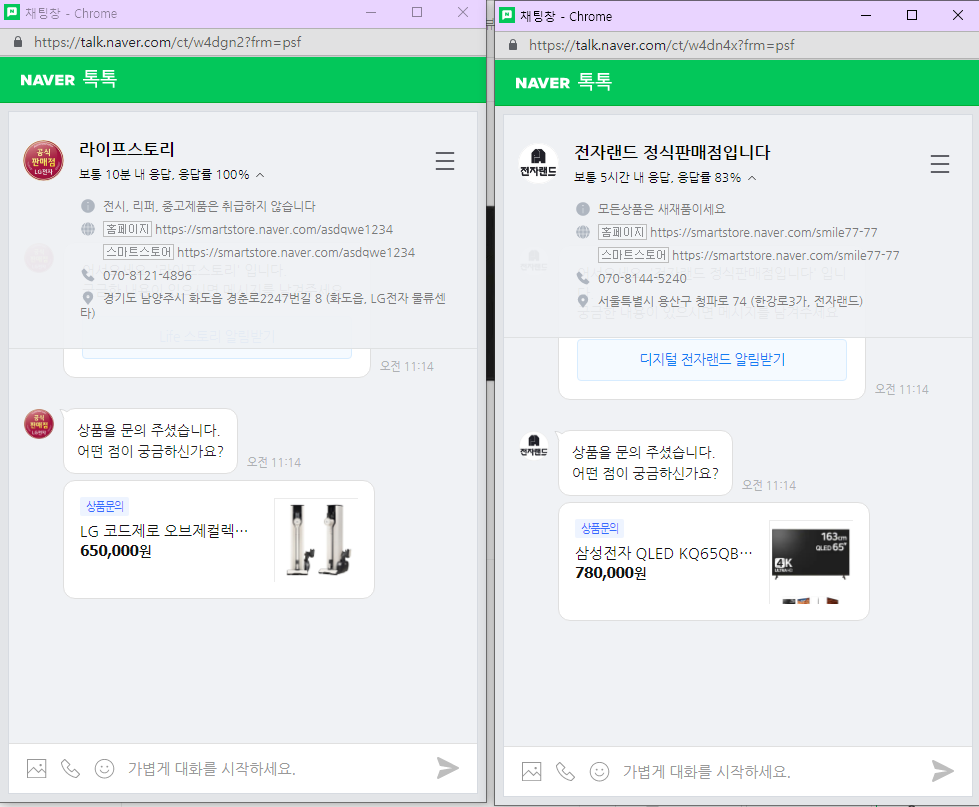The width and height of the screenshot is (979, 807).
Task: Click 전자랜드 정식판매점입니다 store name heading
Action: (672, 152)
